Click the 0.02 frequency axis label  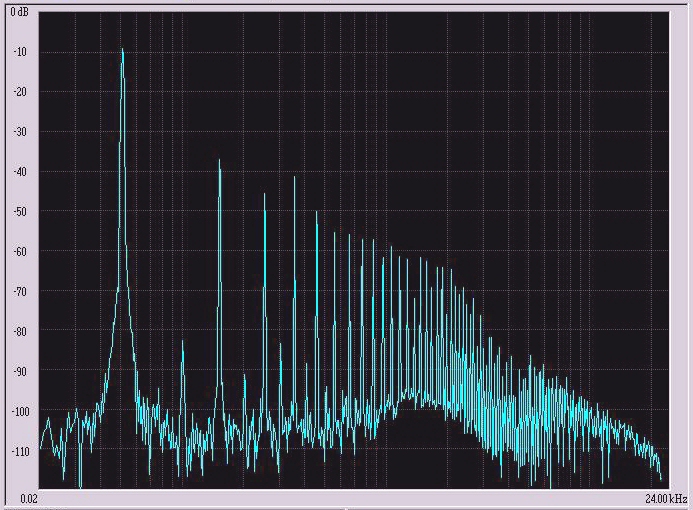(x=29, y=499)
